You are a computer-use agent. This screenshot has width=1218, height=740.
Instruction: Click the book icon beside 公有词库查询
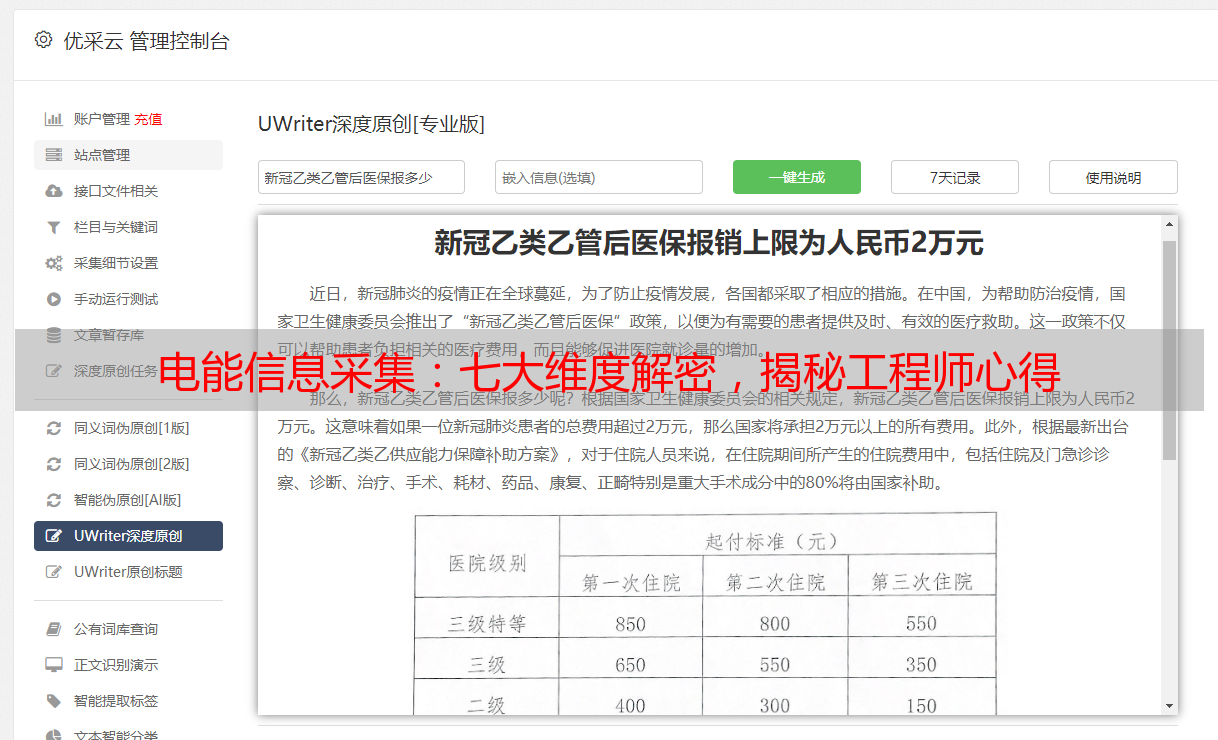tap(54, 629)
